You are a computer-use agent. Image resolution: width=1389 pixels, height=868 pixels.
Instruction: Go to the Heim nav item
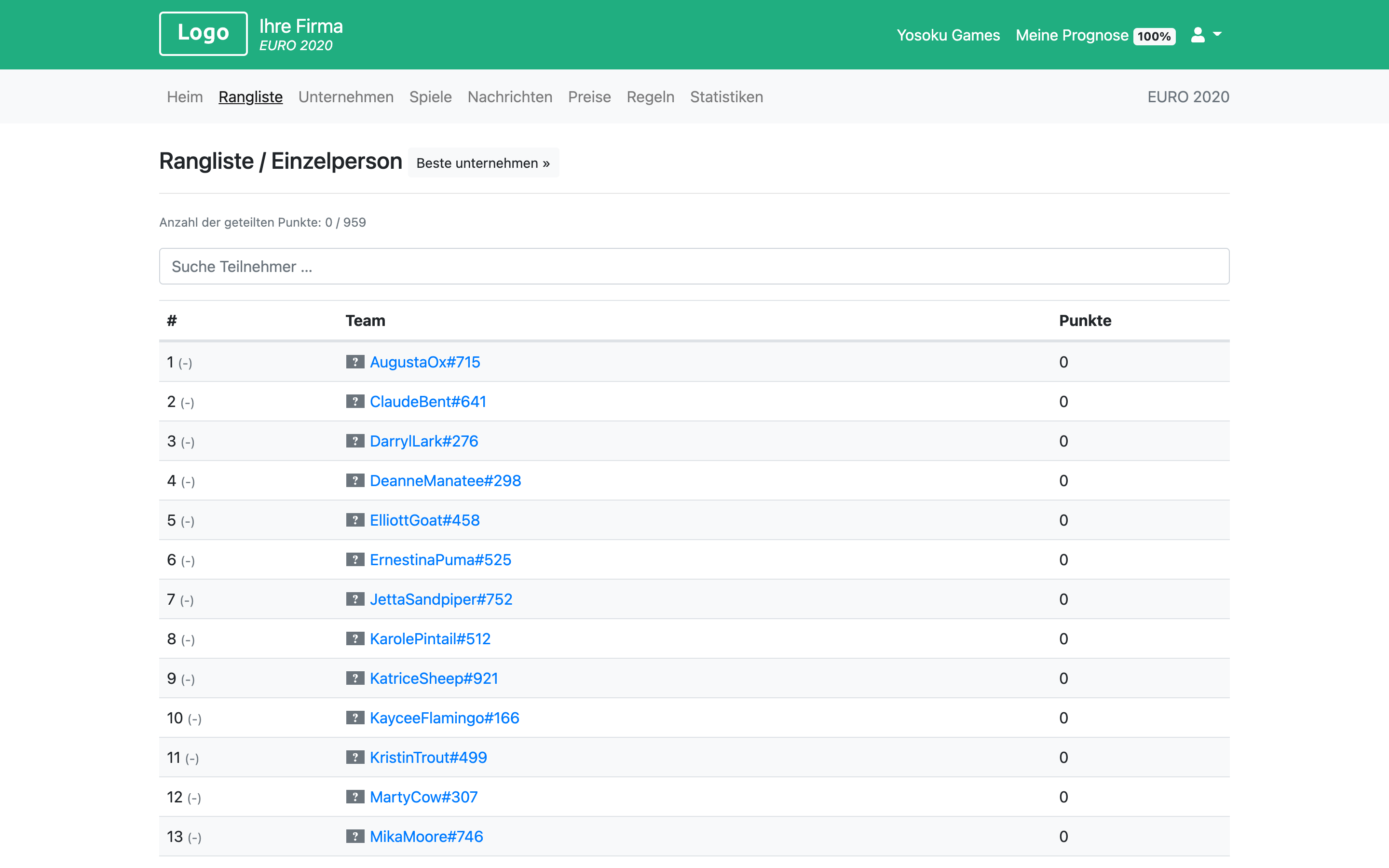(185, 96)
